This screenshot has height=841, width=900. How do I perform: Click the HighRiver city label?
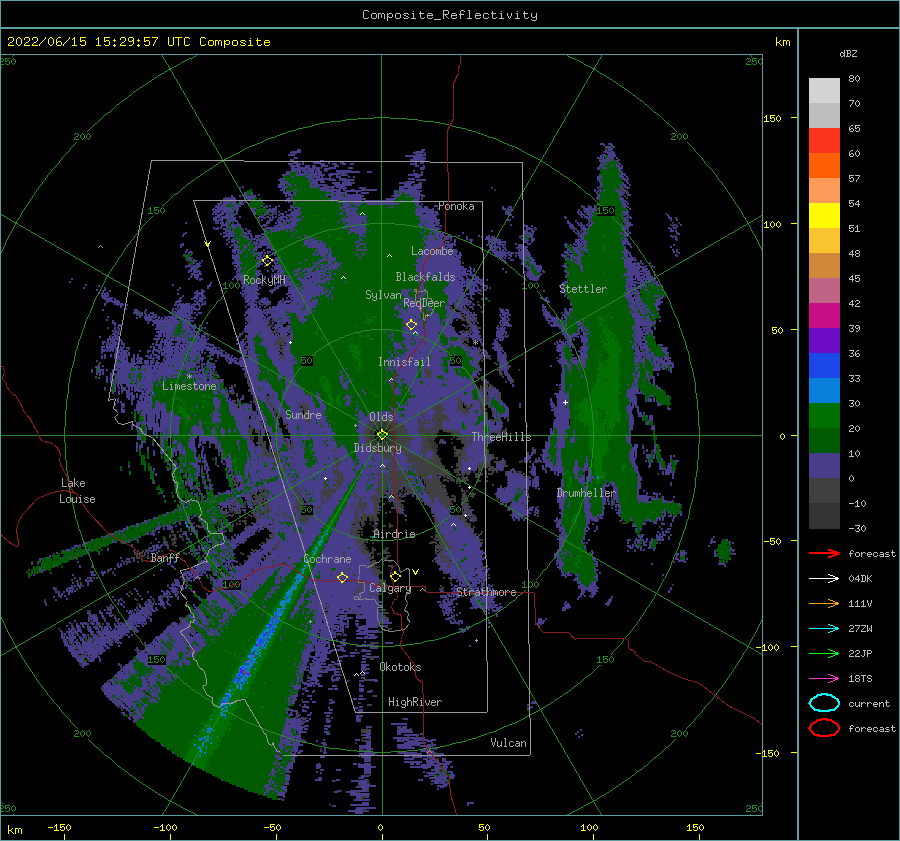point(415,702)
